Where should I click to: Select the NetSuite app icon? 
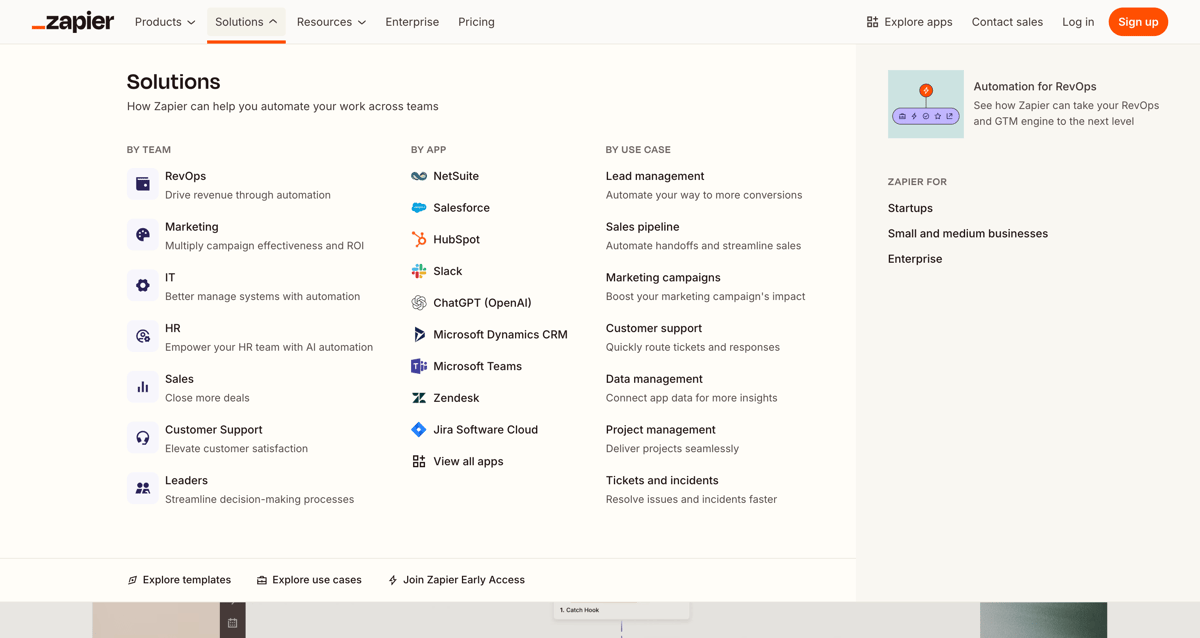[420, 175]
